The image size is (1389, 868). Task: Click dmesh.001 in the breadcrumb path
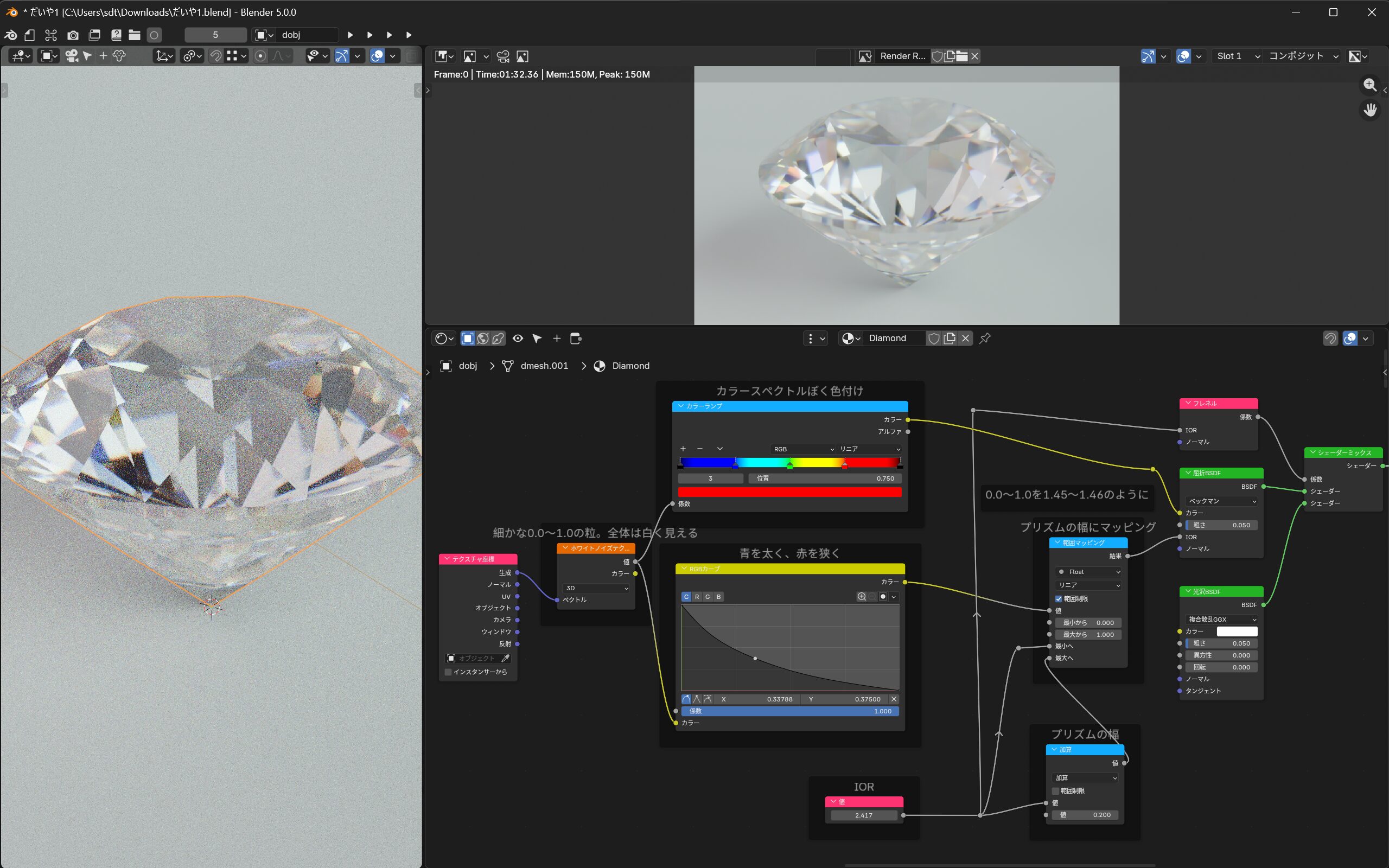(x=544, y=366)
